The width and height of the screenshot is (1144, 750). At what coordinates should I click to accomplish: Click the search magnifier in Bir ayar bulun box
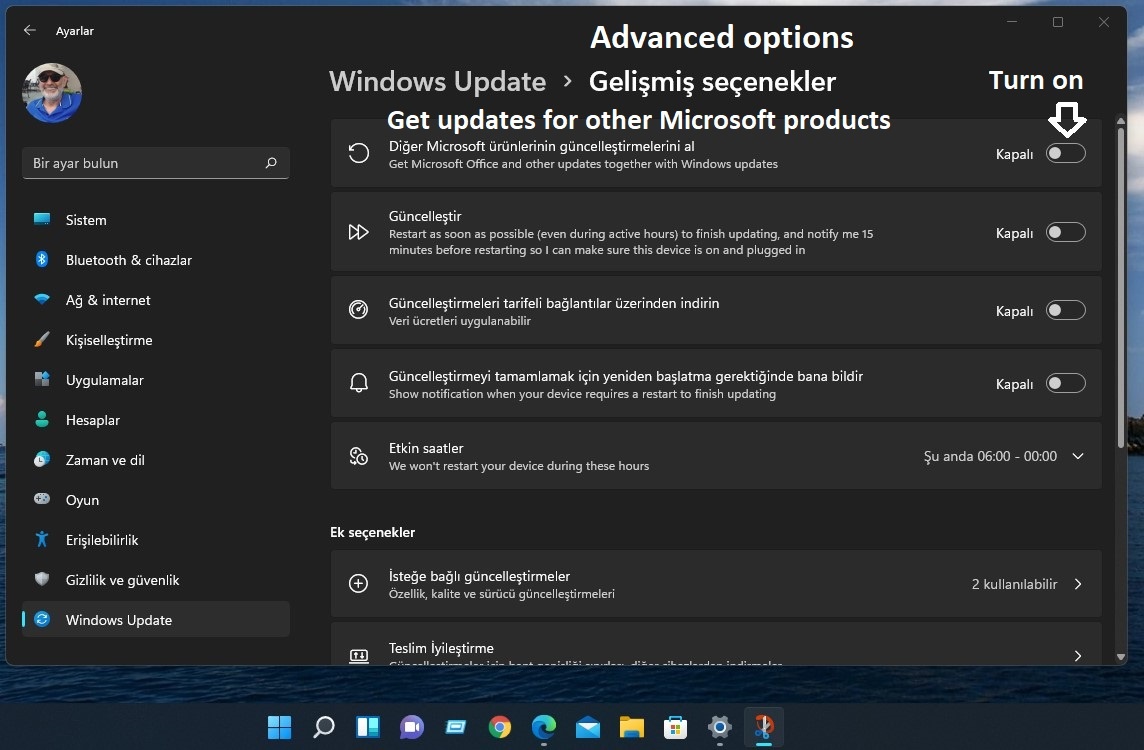pos(271,163)
